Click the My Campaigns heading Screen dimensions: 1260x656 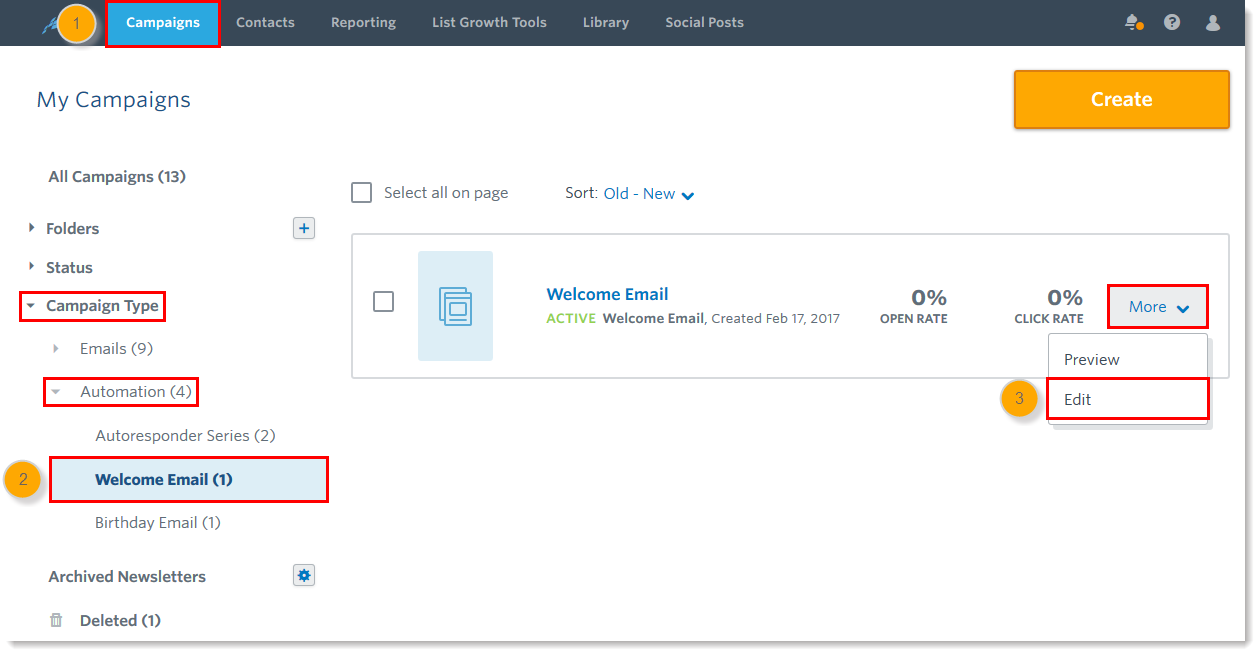pos(114,100)
